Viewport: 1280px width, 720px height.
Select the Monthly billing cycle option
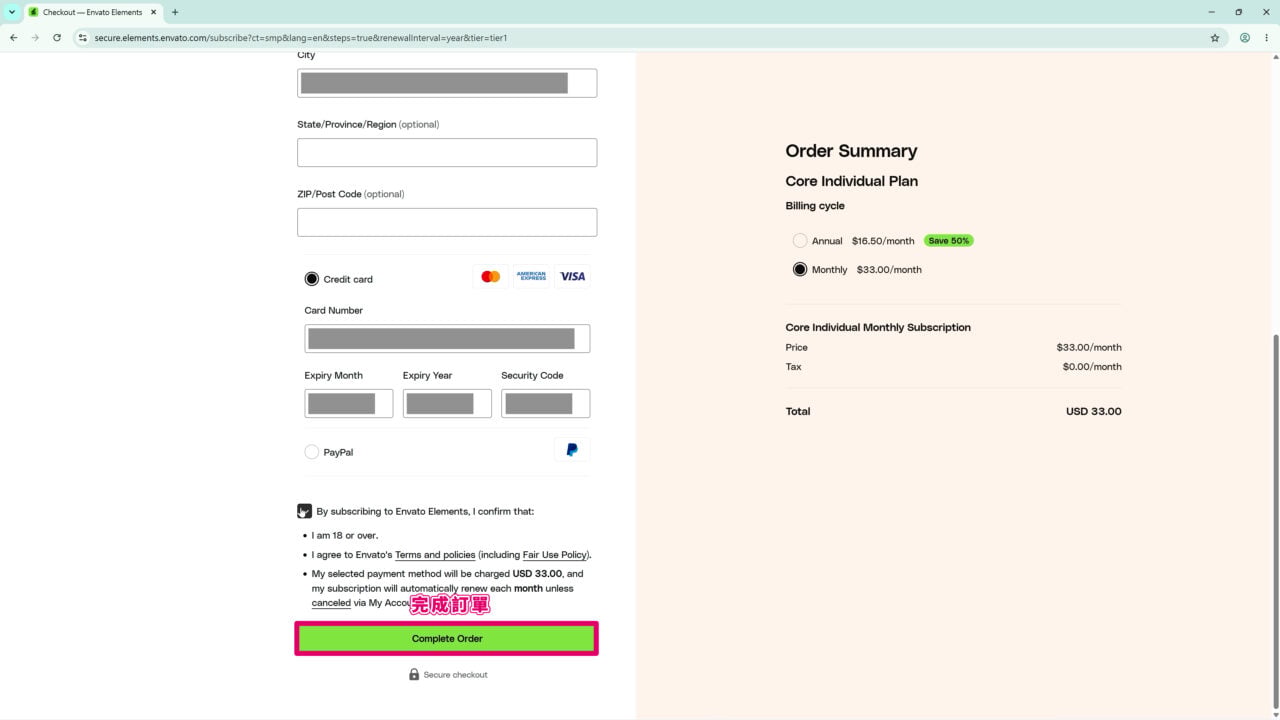tap(800, 269)
